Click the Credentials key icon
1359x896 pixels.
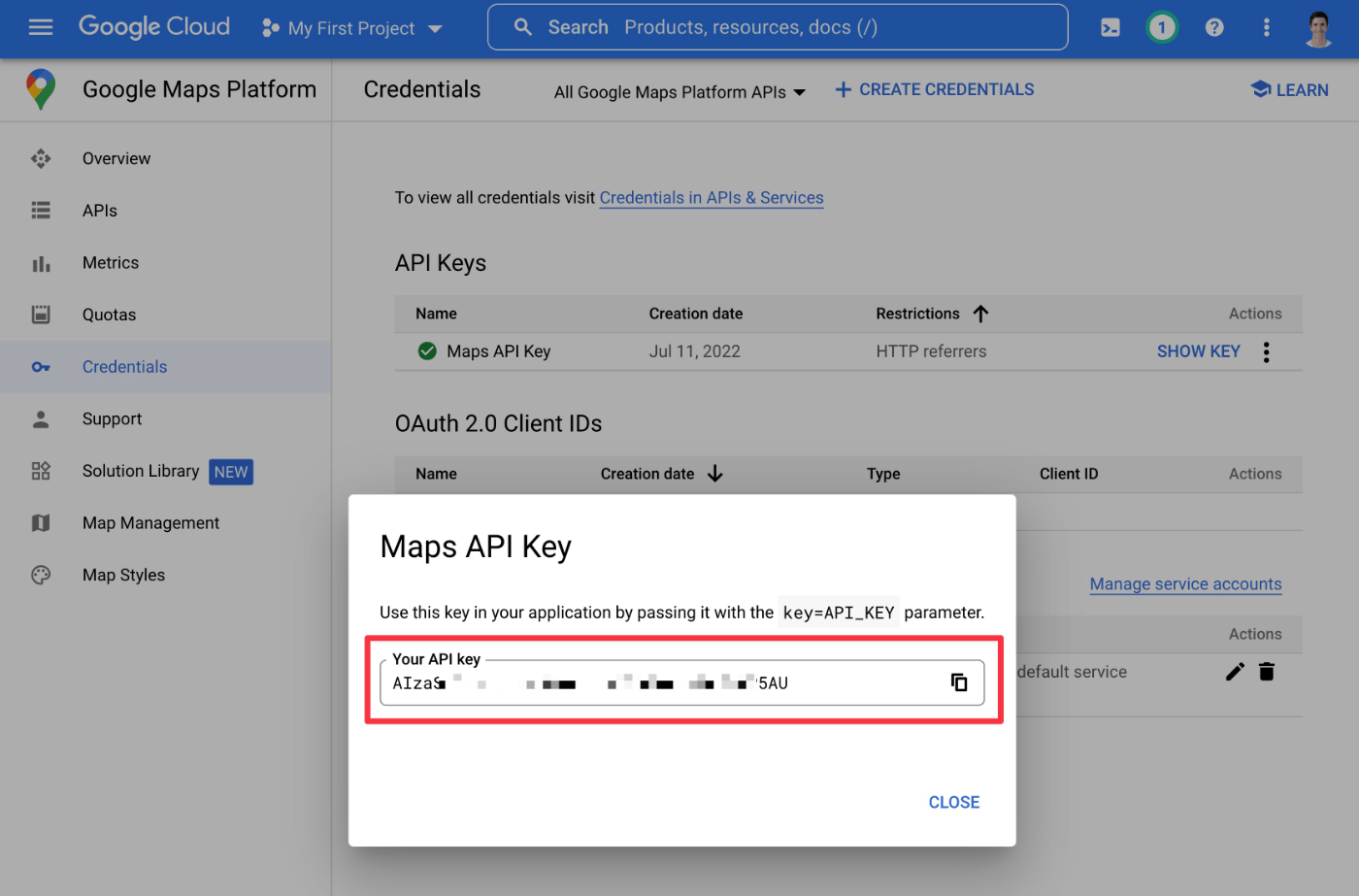pos(41,367)
